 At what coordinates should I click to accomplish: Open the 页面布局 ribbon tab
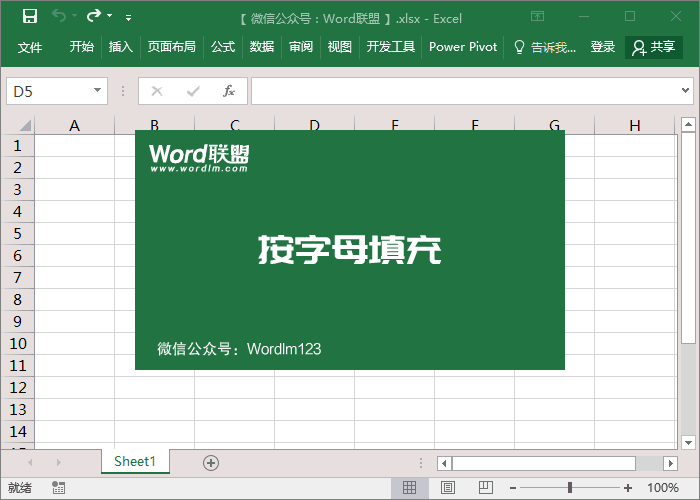tap(172, 47)
